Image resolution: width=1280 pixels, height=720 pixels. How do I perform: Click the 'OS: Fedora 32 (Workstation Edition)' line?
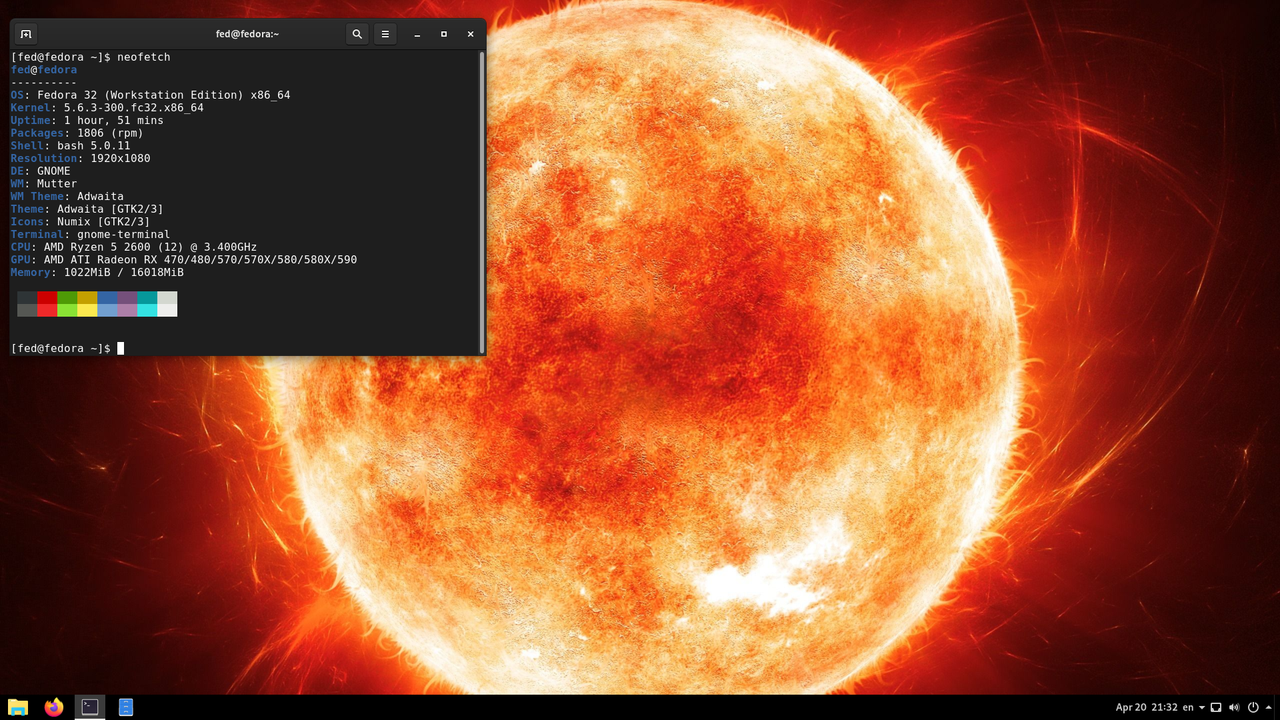pyautogui.click(x=150, y=95)
